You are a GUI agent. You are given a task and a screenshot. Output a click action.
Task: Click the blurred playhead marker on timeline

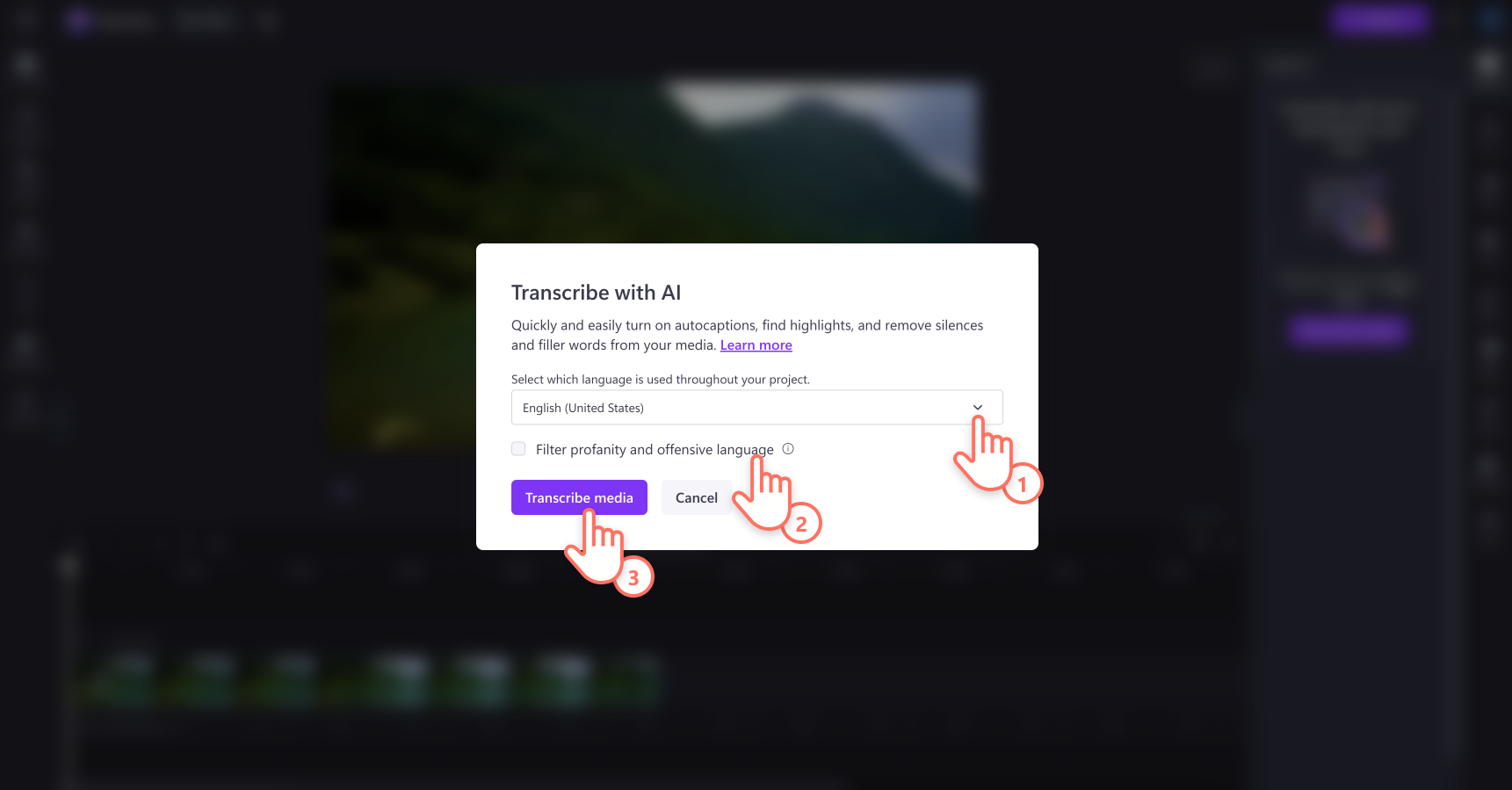pos(69,567)
